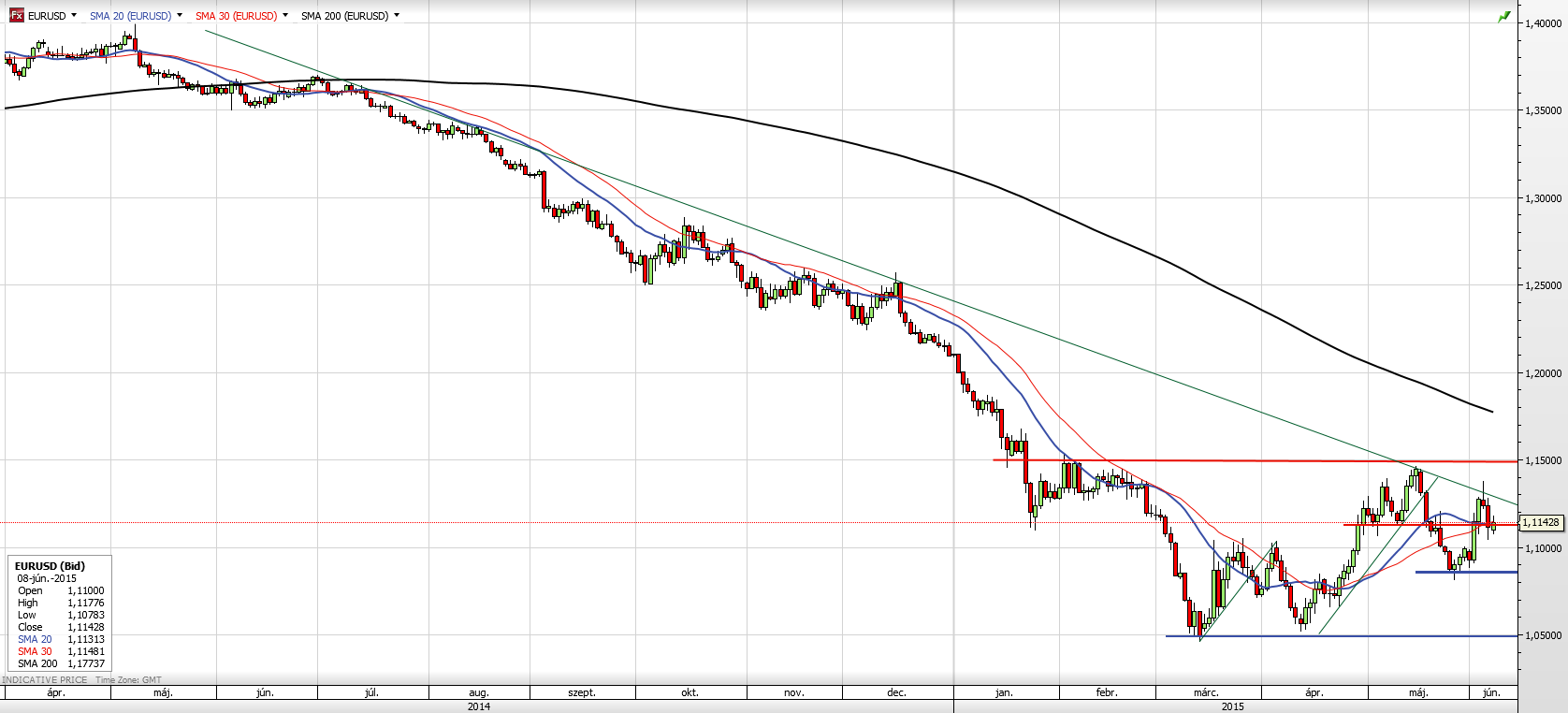The width and height of the screenshot is (1568, 713).
Task: Select the SMA 200 (EURUSD) indicator label
Action: 344,16
